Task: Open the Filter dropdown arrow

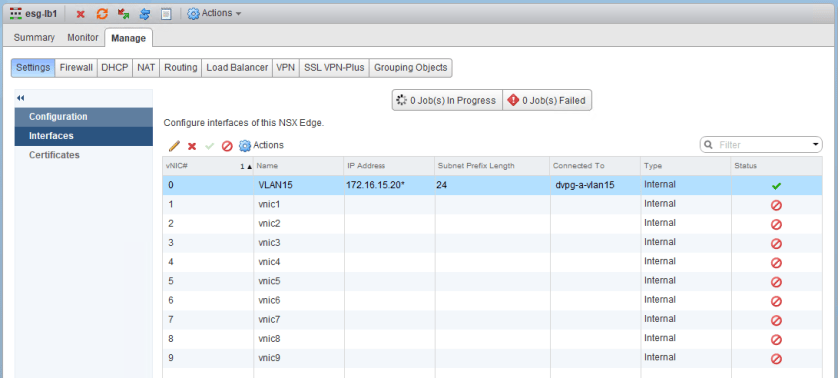Action: click(816, 145)
